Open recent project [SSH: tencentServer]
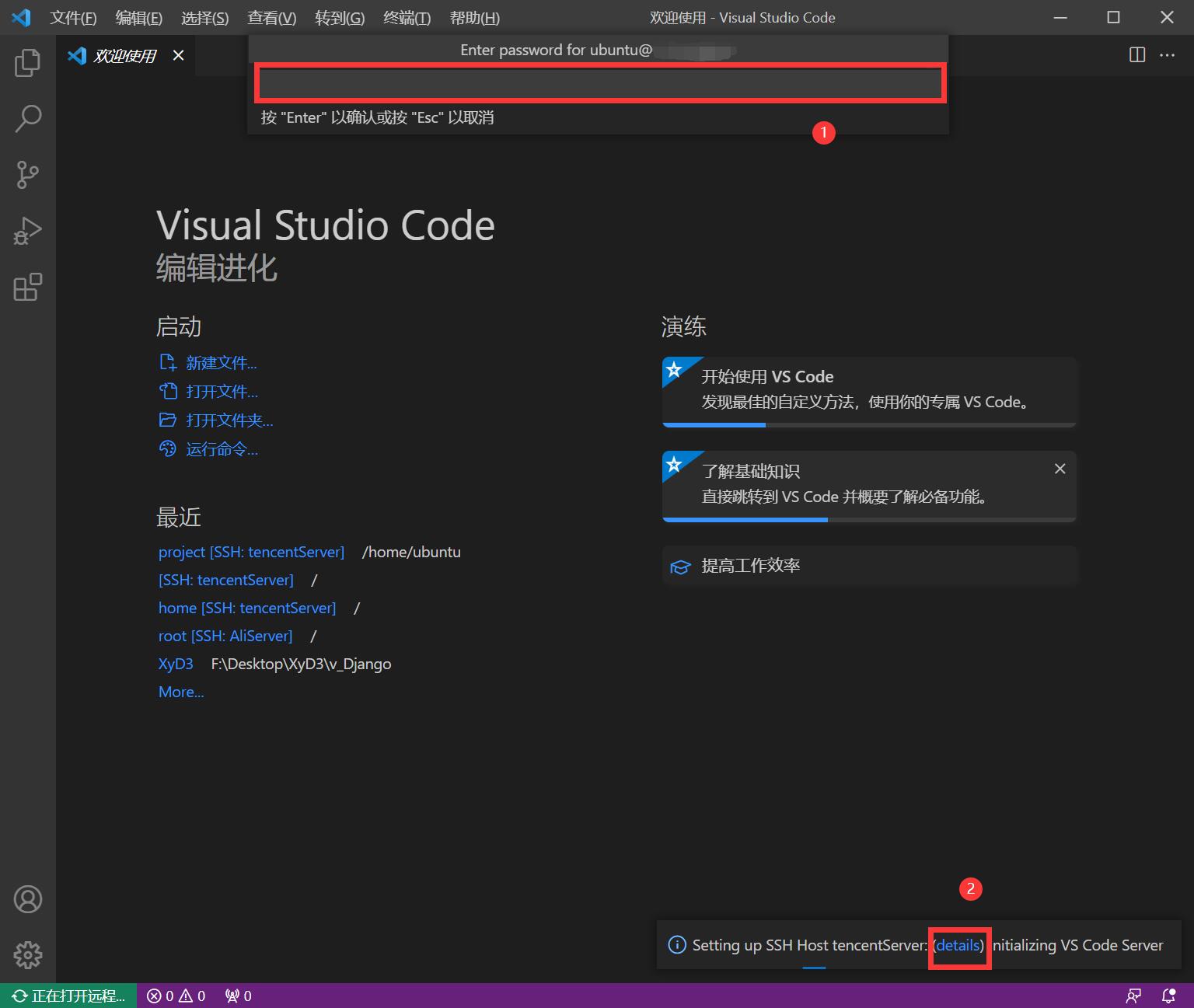The image size is (1194, 1008). (251, 552)
